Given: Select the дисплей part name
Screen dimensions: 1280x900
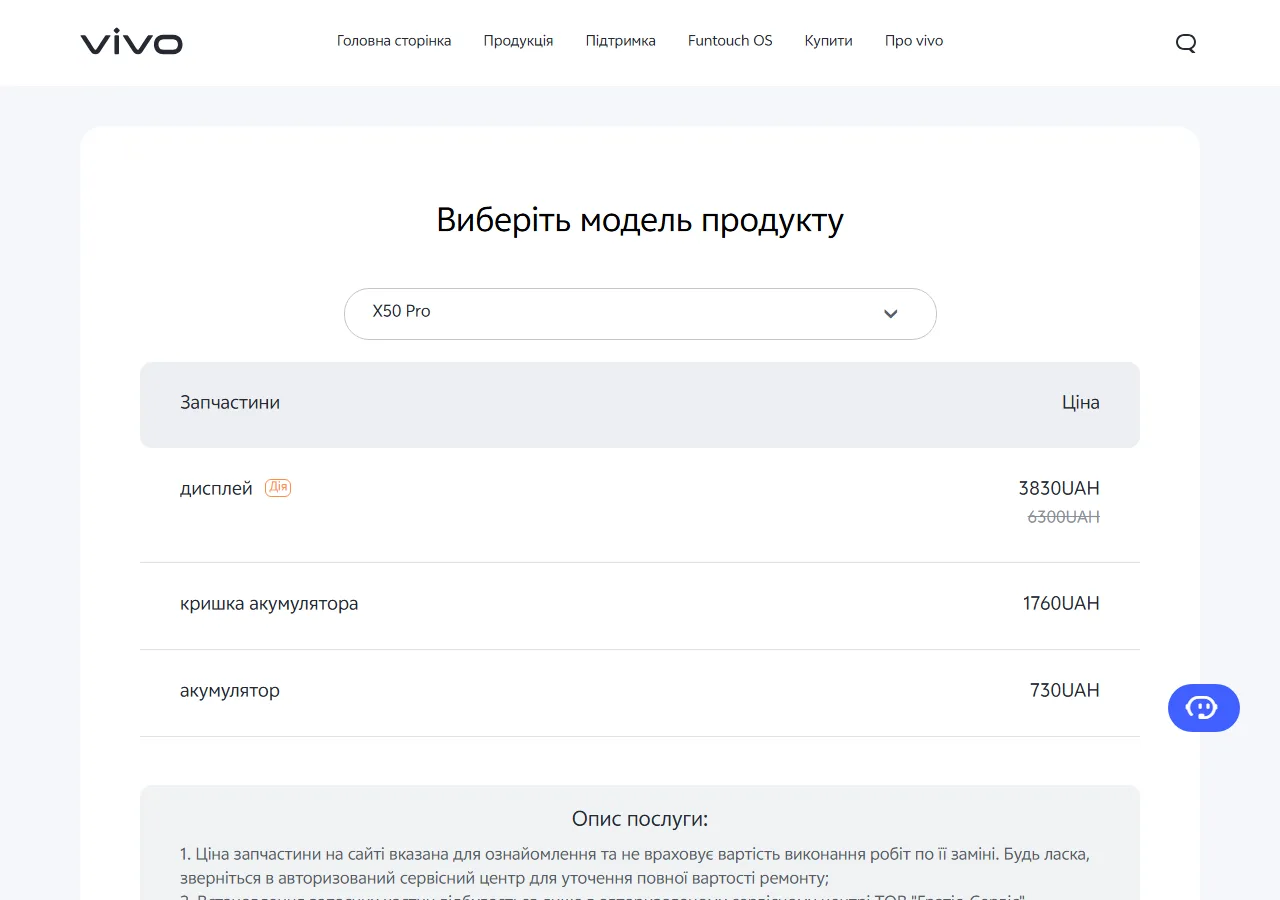Looking at the screenshot, I should pos(216,489).
